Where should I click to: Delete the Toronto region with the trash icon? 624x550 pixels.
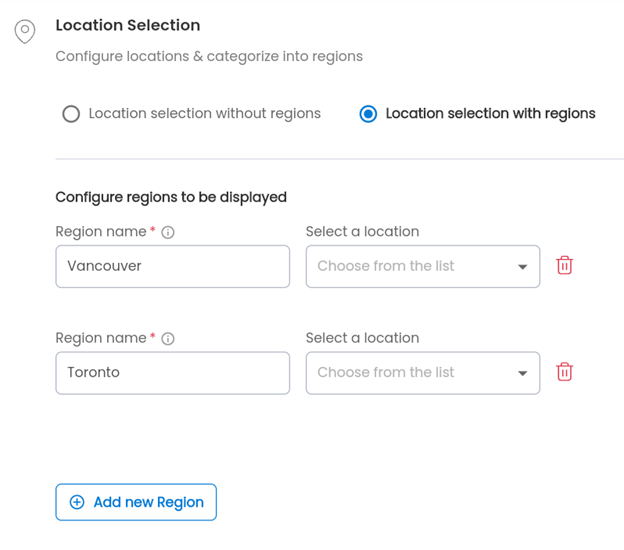pos(564,372)
